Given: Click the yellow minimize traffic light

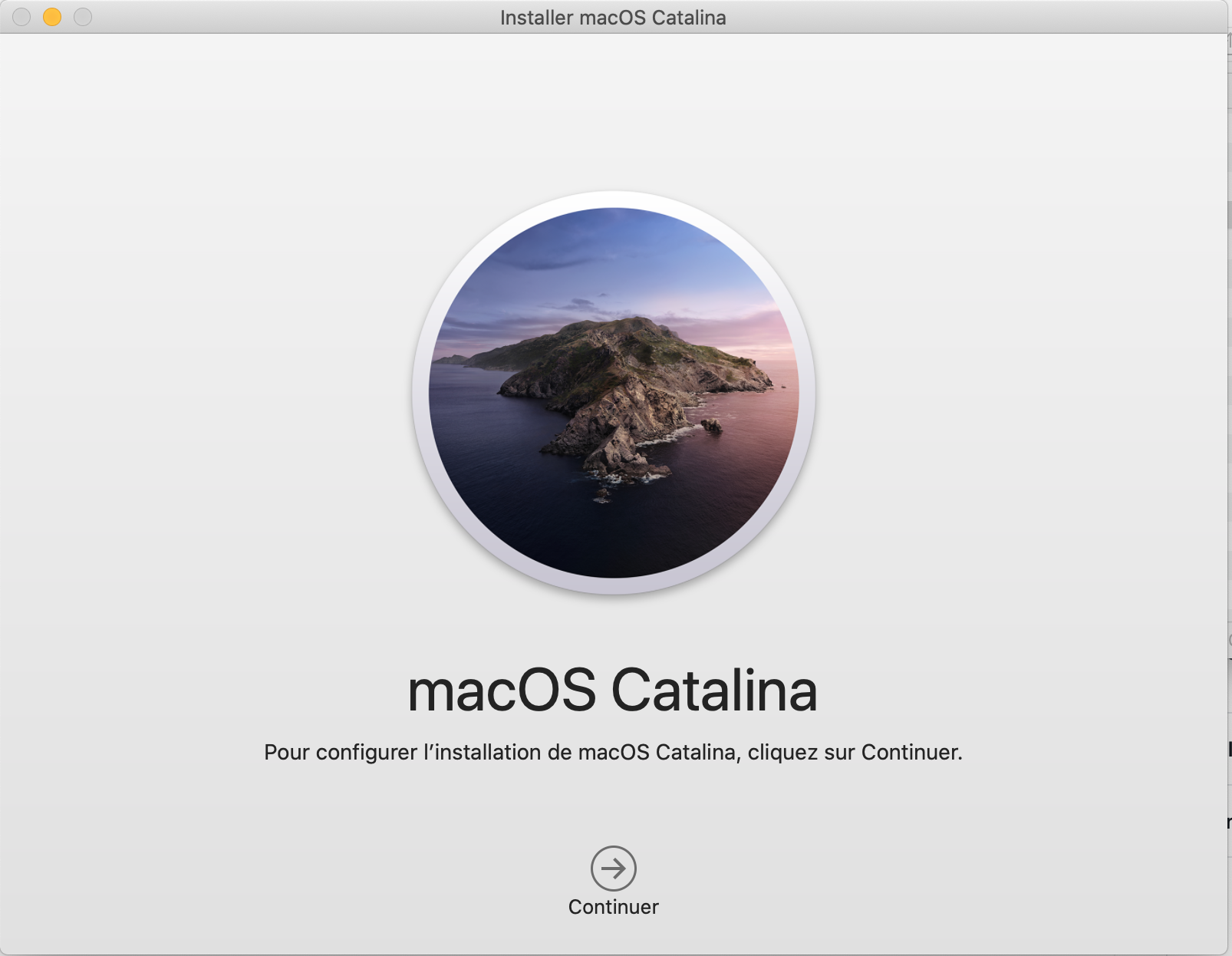Looking at the screenshot, I should click(51, 16).
